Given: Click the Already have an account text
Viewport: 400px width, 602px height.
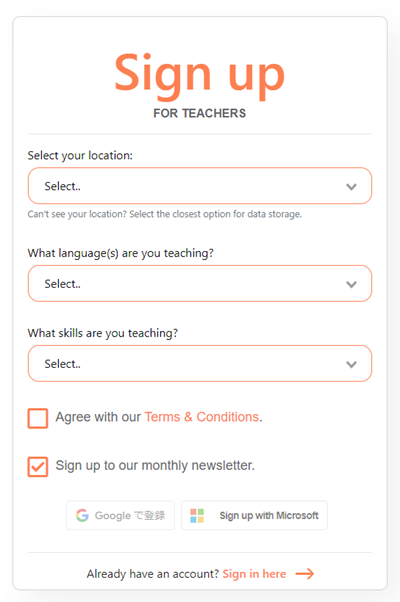Looking at the screenshot, I should [153, 574].
